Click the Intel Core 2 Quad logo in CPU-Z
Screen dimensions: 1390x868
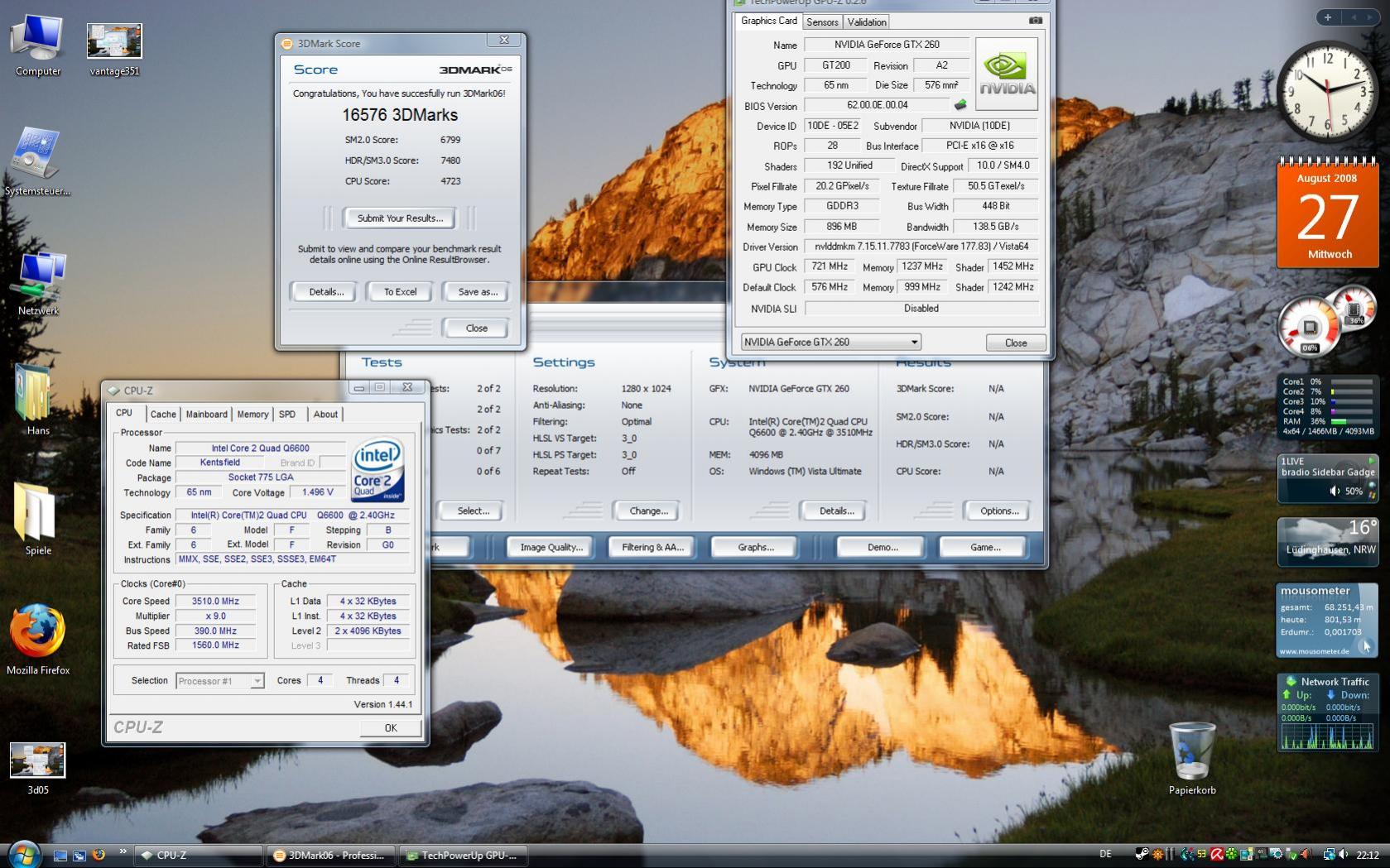[x=378, y=470]
